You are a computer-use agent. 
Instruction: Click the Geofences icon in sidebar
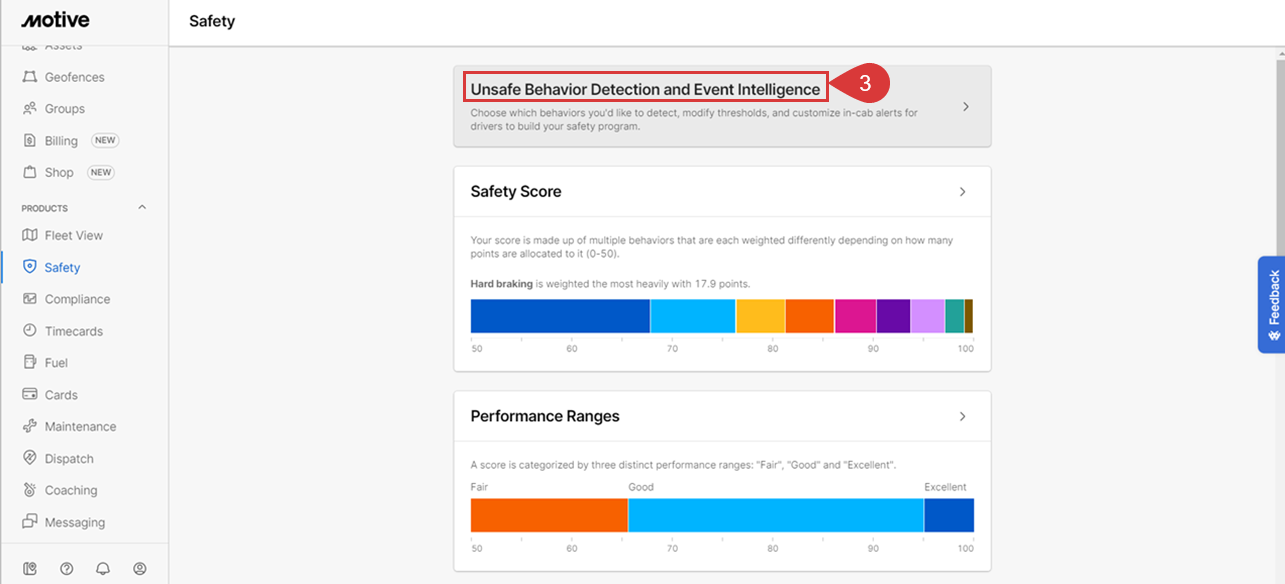coord(30,77)
